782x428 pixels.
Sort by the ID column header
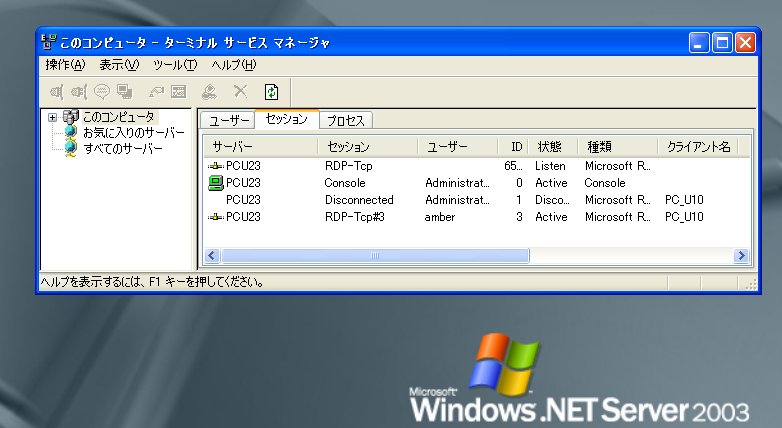(513, 147)
